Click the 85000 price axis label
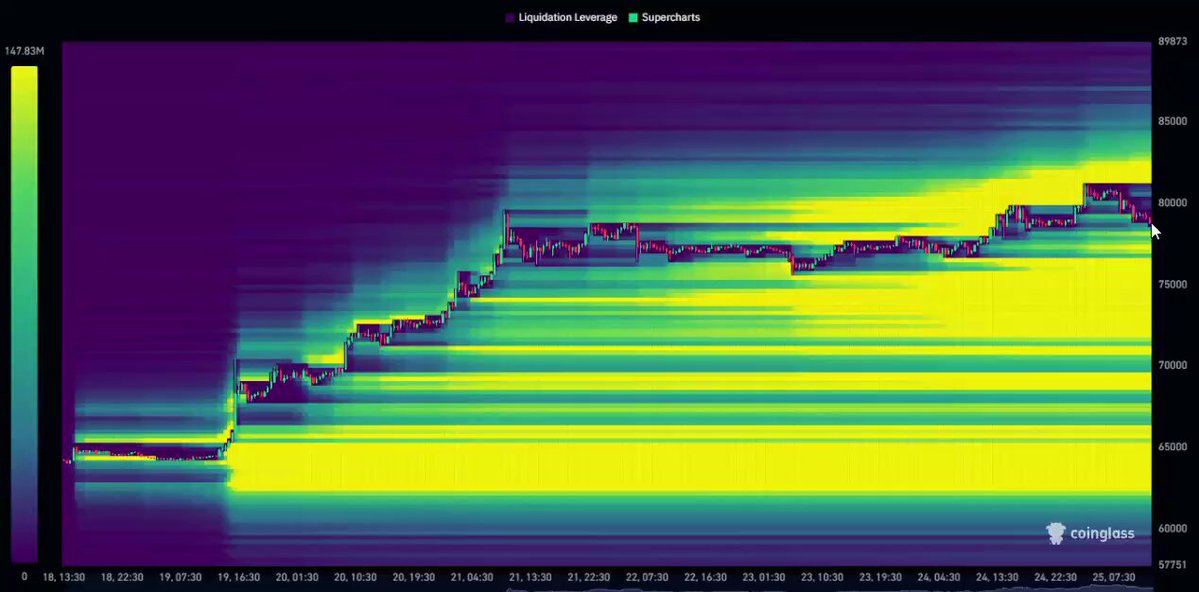The height and width of the screenshot is (592, 1199). [x=1172, y=121]
